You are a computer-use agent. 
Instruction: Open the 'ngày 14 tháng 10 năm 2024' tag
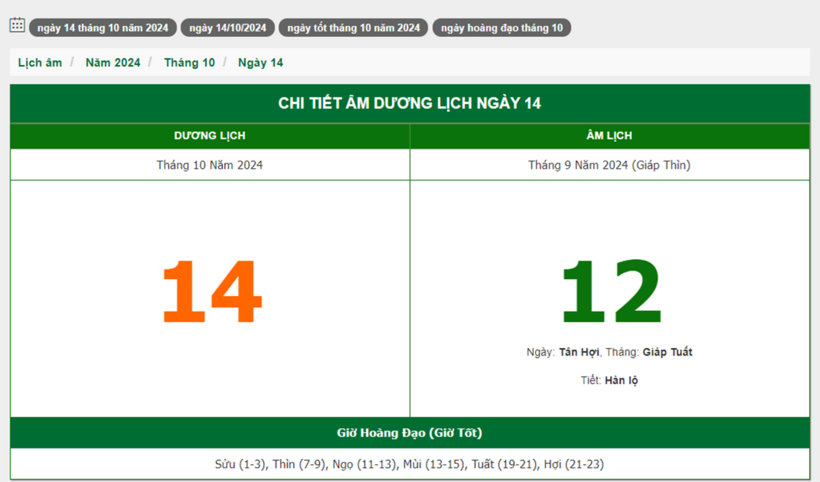click(x=102, y=28)
